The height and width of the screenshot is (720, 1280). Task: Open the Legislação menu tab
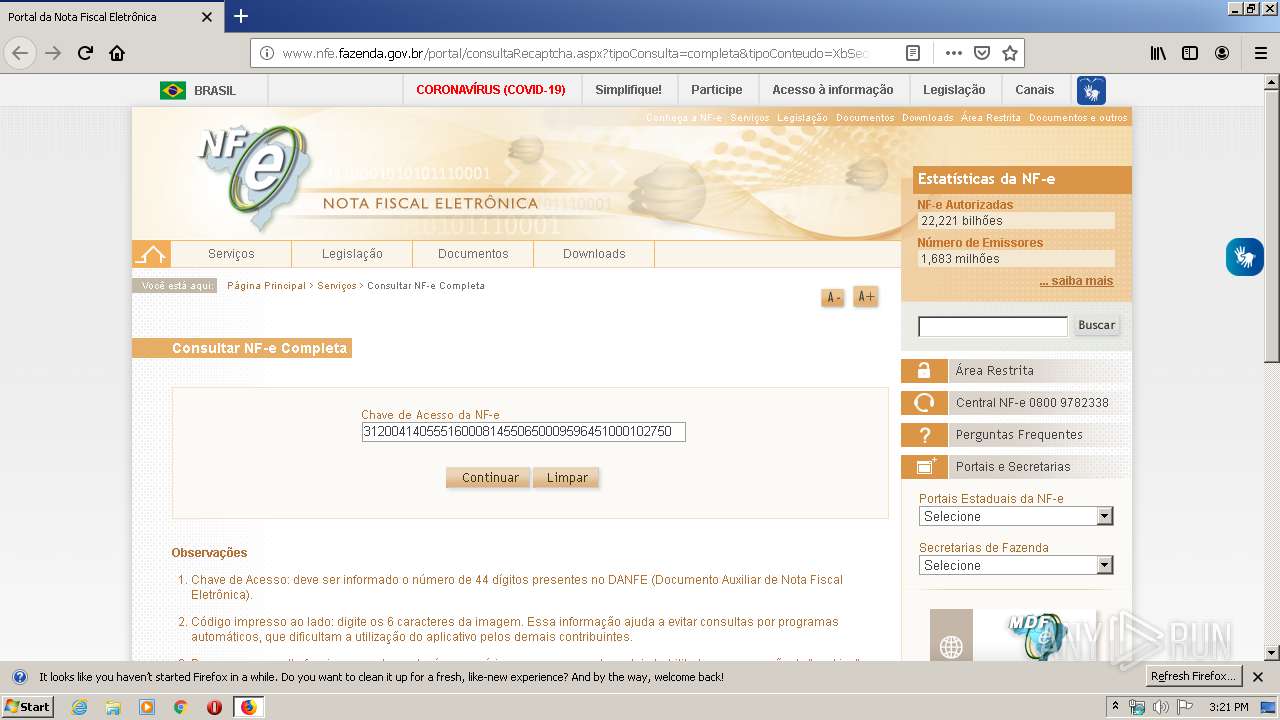tap(352, 254)
